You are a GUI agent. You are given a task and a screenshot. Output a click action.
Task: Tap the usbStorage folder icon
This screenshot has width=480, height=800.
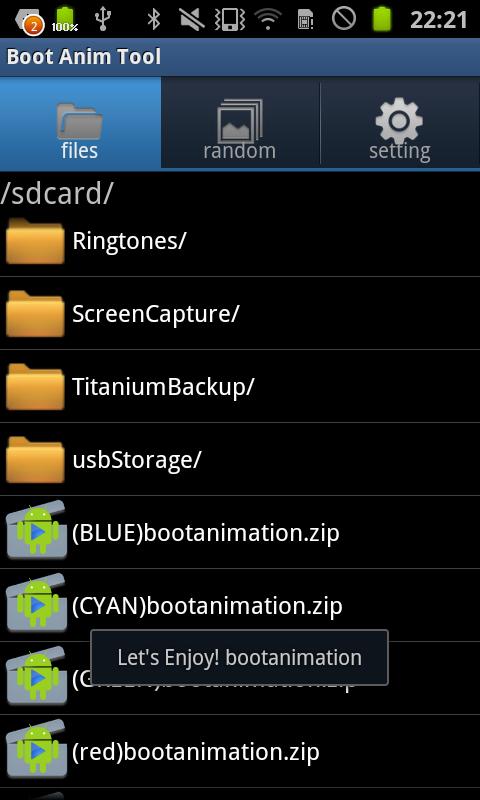coord(35,460)
